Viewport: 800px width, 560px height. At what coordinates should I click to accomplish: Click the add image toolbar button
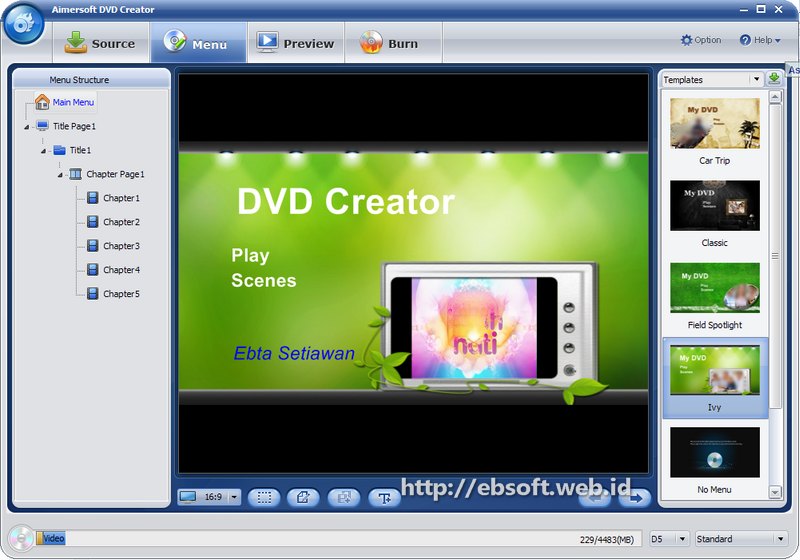point(343,497)
